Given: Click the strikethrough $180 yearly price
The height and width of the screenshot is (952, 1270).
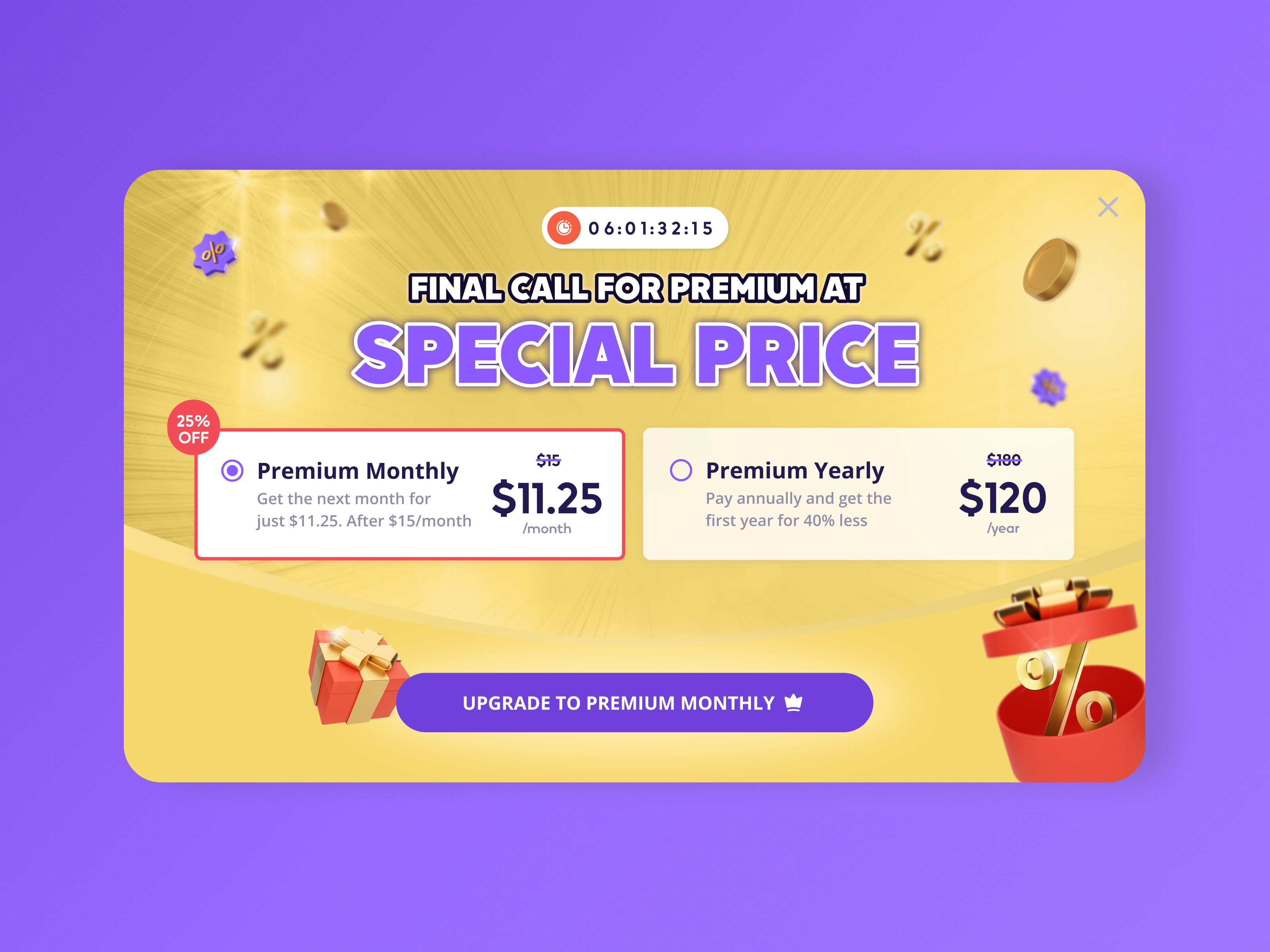Looking at the screenshot, I should click(1004, 460).
